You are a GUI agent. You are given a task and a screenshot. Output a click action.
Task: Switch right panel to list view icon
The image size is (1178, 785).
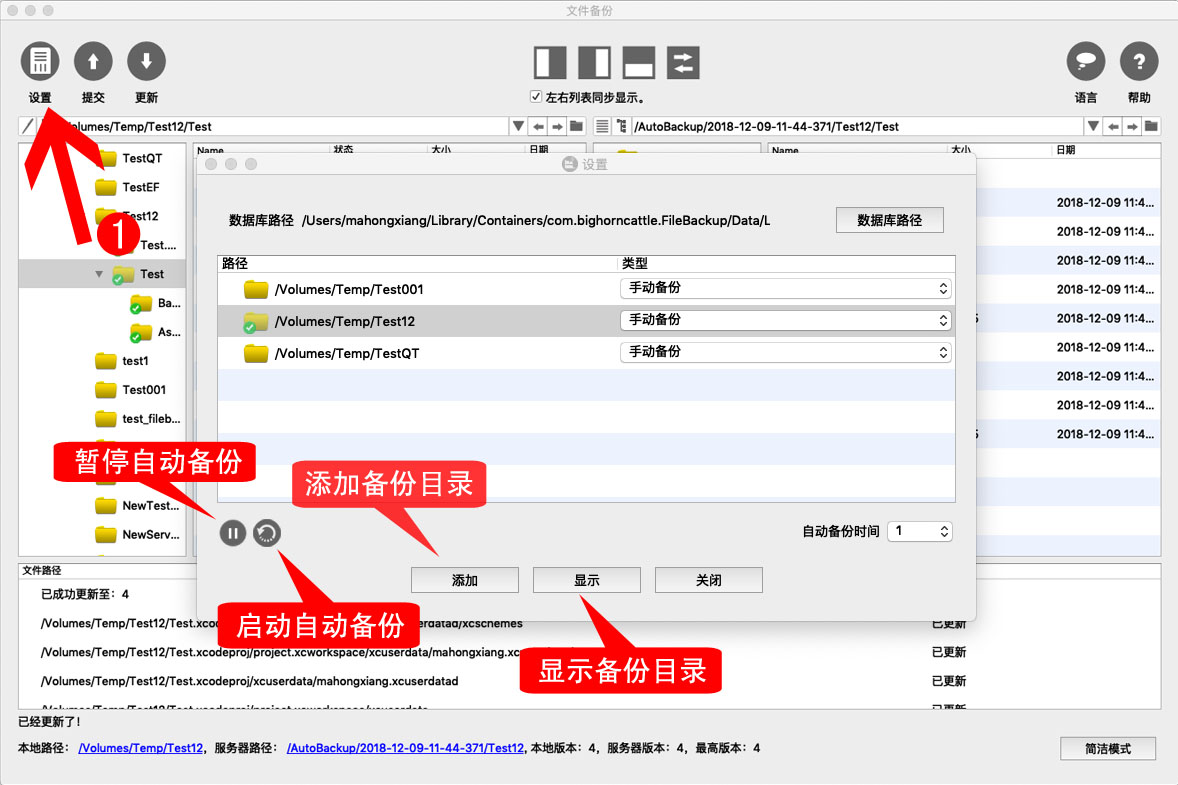(602, 126)
